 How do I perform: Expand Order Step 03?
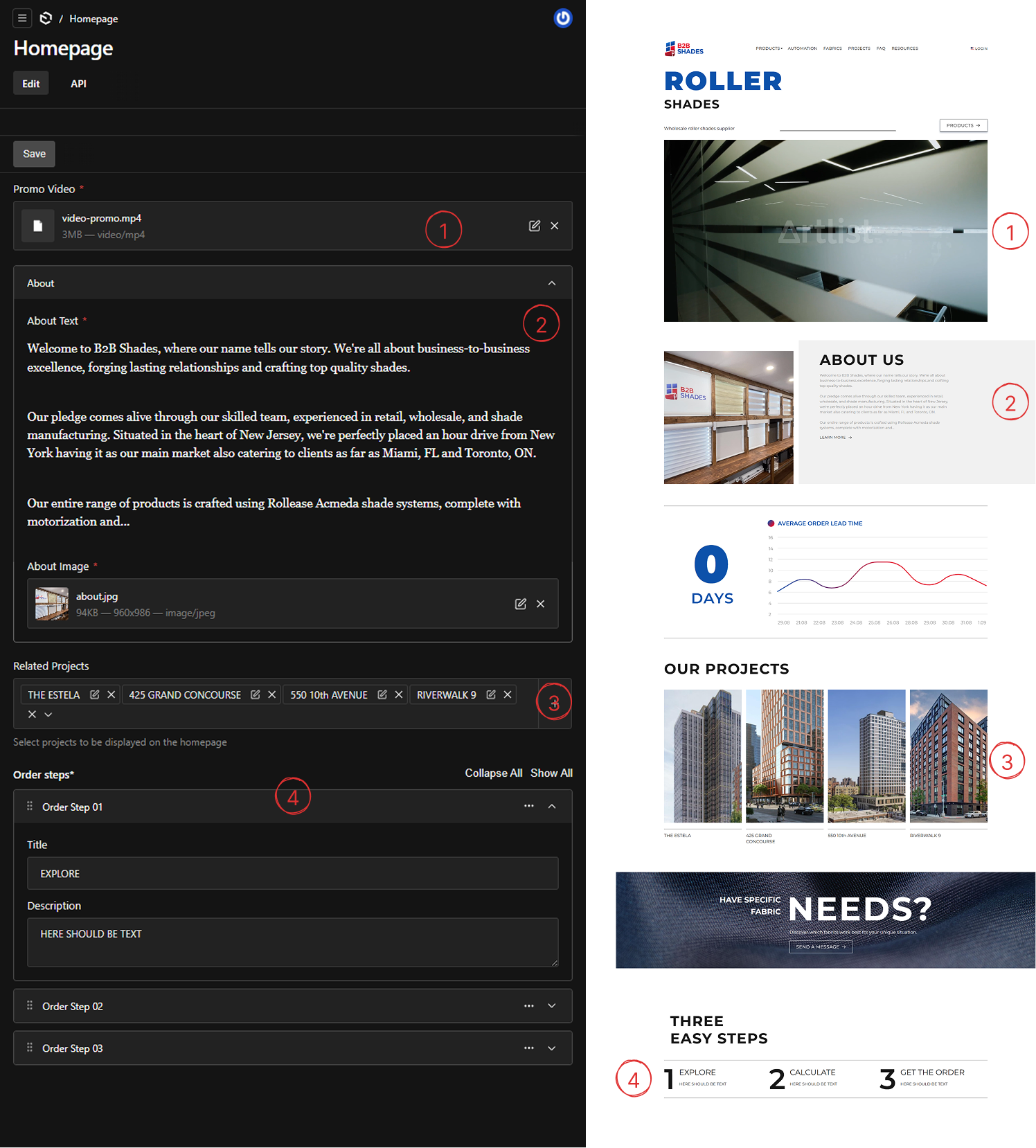(x=552, y=1048)
